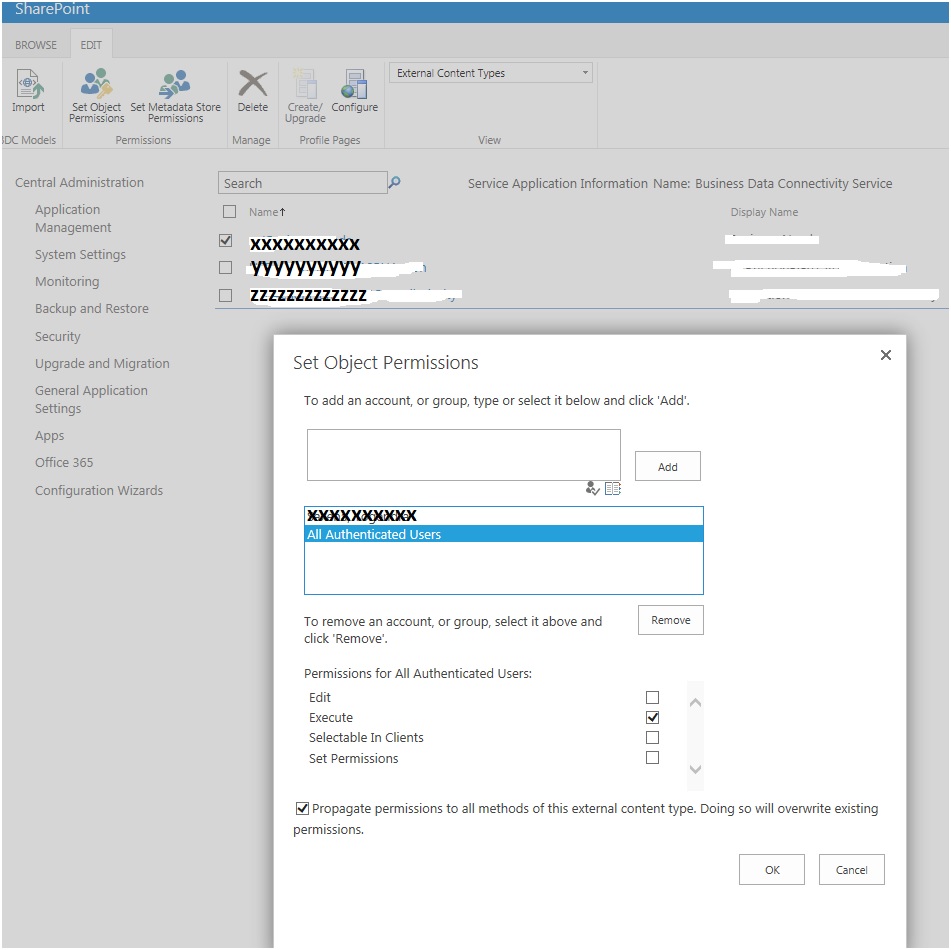Image resolution: width=951 pixels, height=950 pixels.
Task: Open the External Content Types dropdown
Action: click(491, 73)
